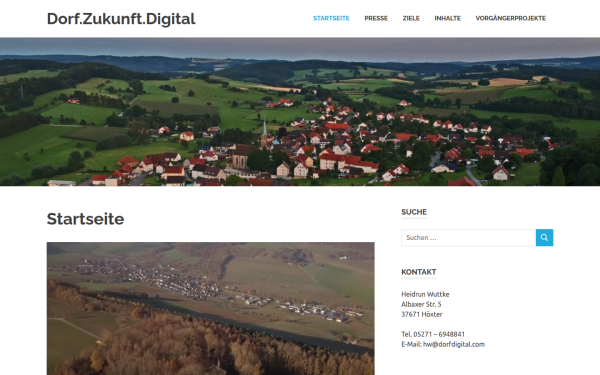Click the e-mail address hw@dorfdigital.com

(x=453, y=344)
